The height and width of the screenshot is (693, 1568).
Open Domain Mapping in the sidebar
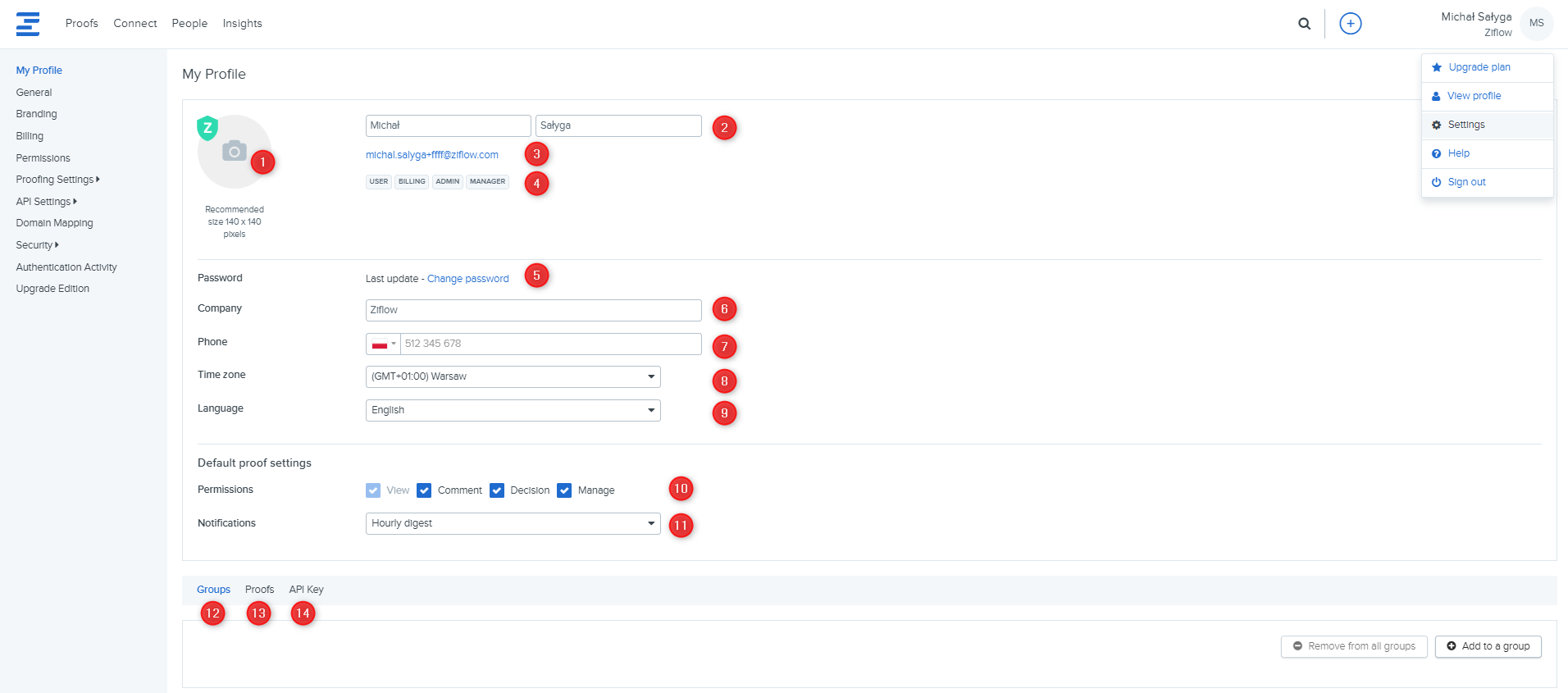54,223
